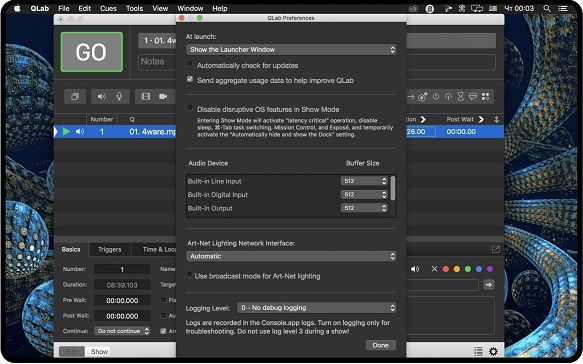Close preferences with Done button
Viewport: 583px width, 364px height.
[x=380, y=345]
